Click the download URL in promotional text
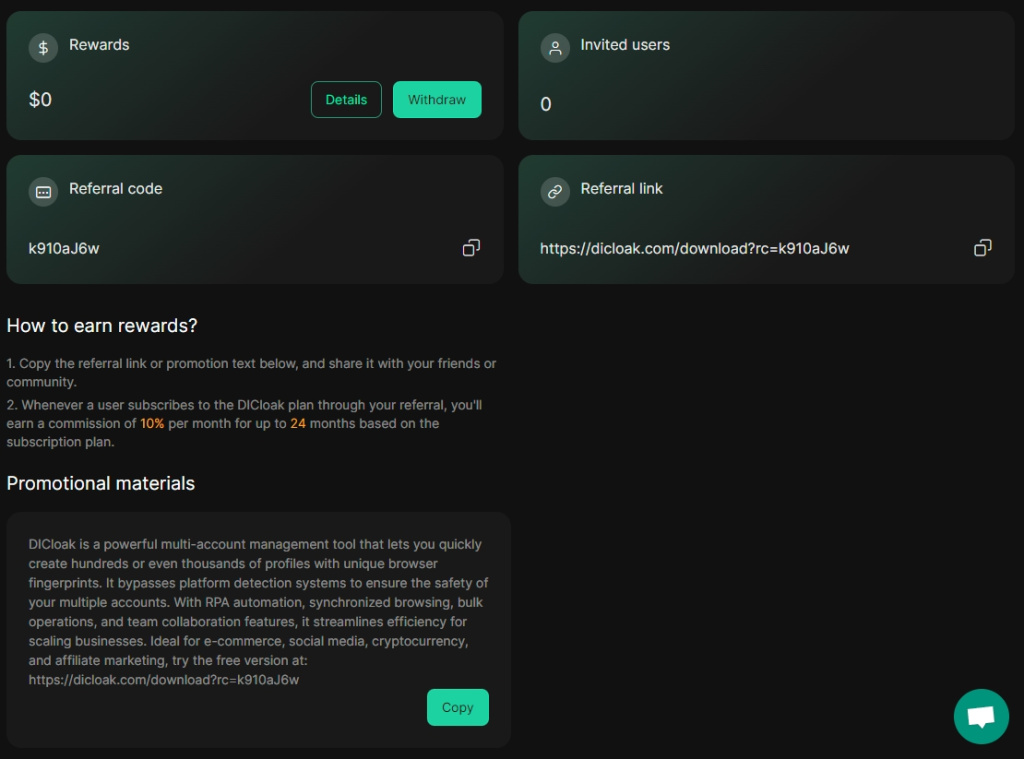This screenshot has width=1024, height=759. tap(164, 680)
